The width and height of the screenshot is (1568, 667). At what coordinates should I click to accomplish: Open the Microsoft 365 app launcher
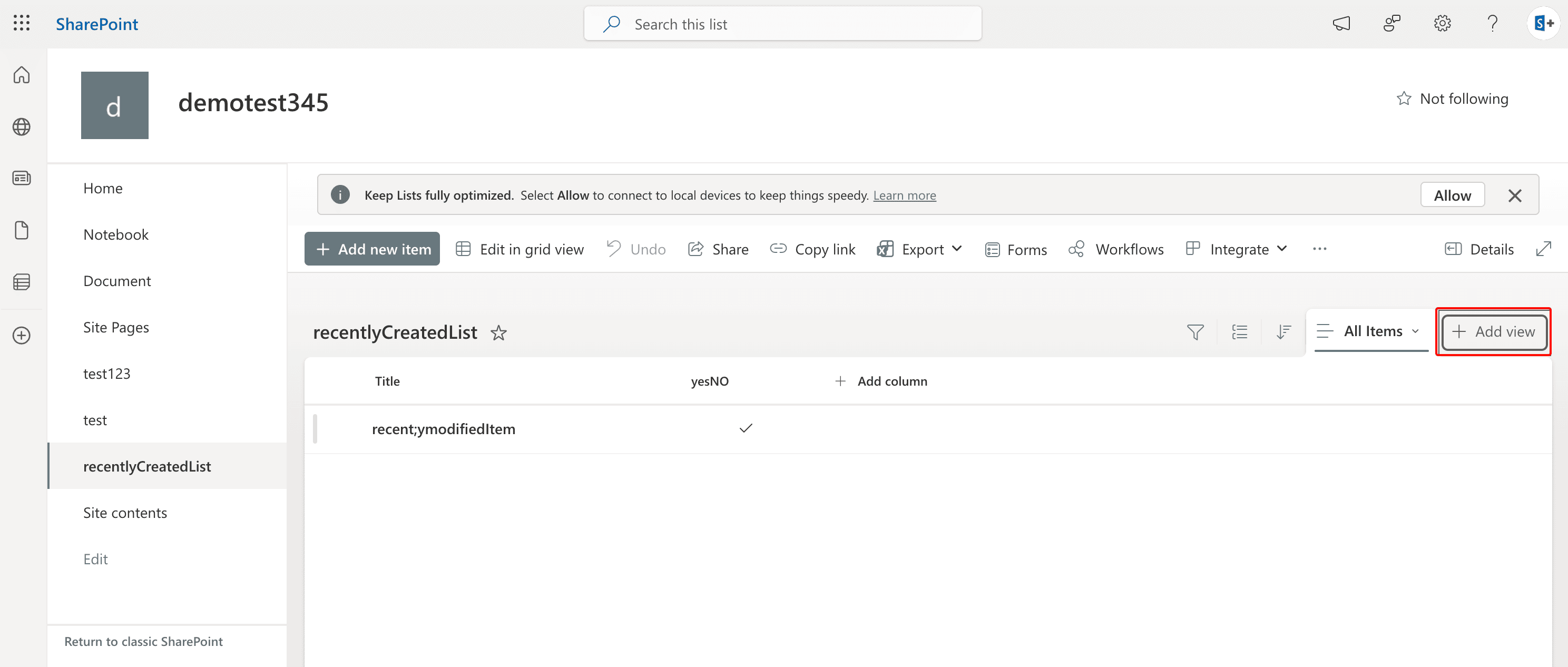tap(21, 23)
